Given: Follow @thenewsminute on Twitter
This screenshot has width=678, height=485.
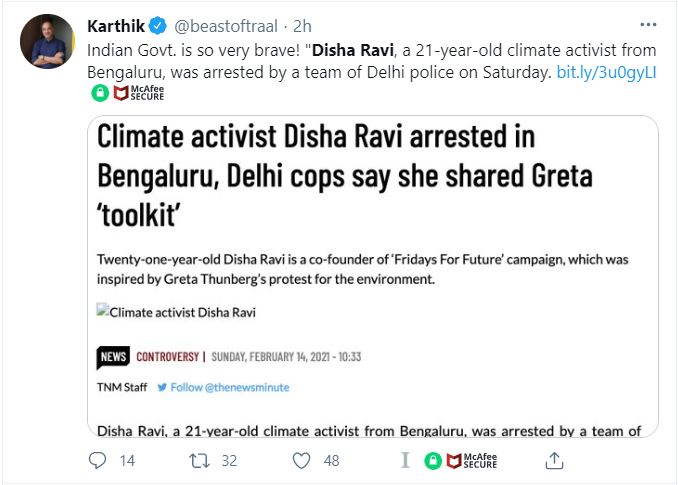Looking at the screenshot, I should click(x=222, y=386).
